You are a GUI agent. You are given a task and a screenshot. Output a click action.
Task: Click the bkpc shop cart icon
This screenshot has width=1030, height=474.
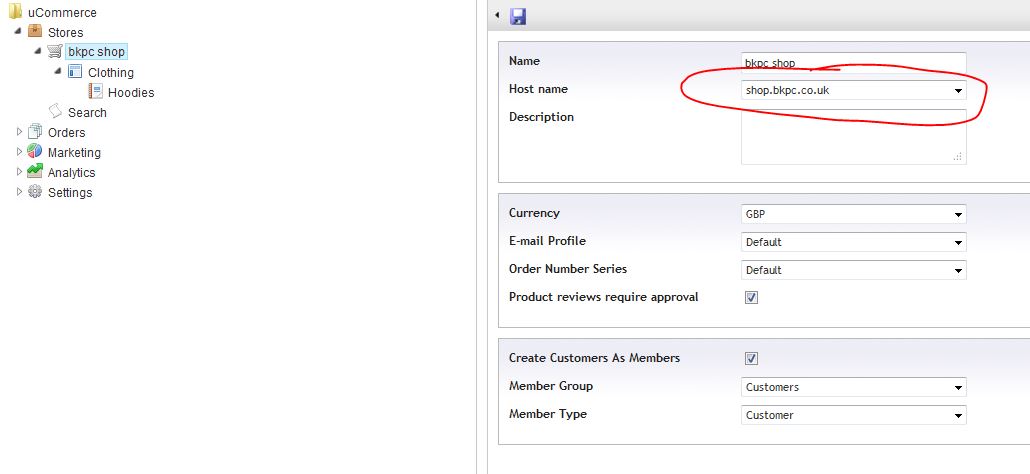55,52
